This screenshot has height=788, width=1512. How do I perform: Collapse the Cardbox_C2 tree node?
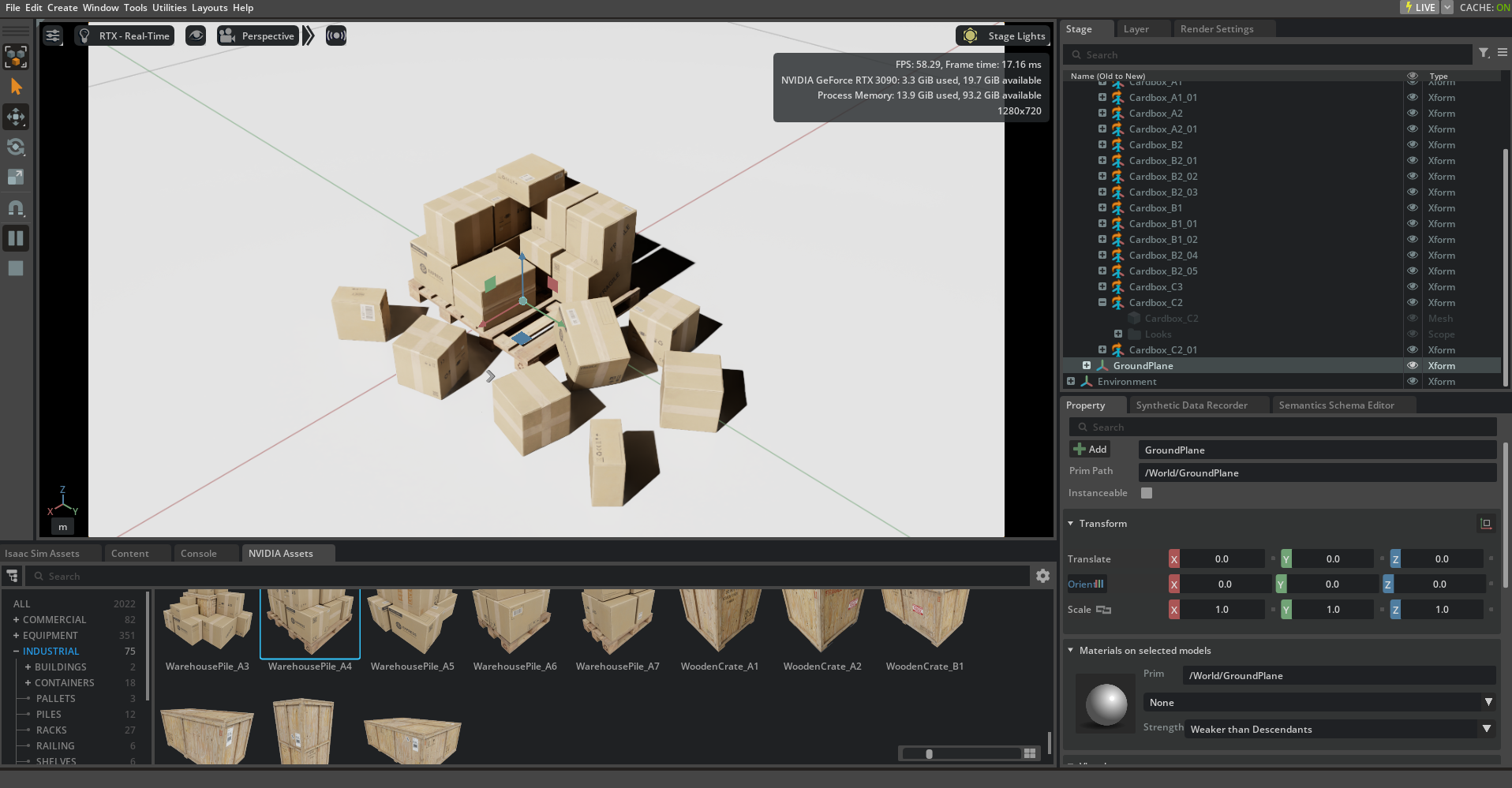[x=1102, y=302]
